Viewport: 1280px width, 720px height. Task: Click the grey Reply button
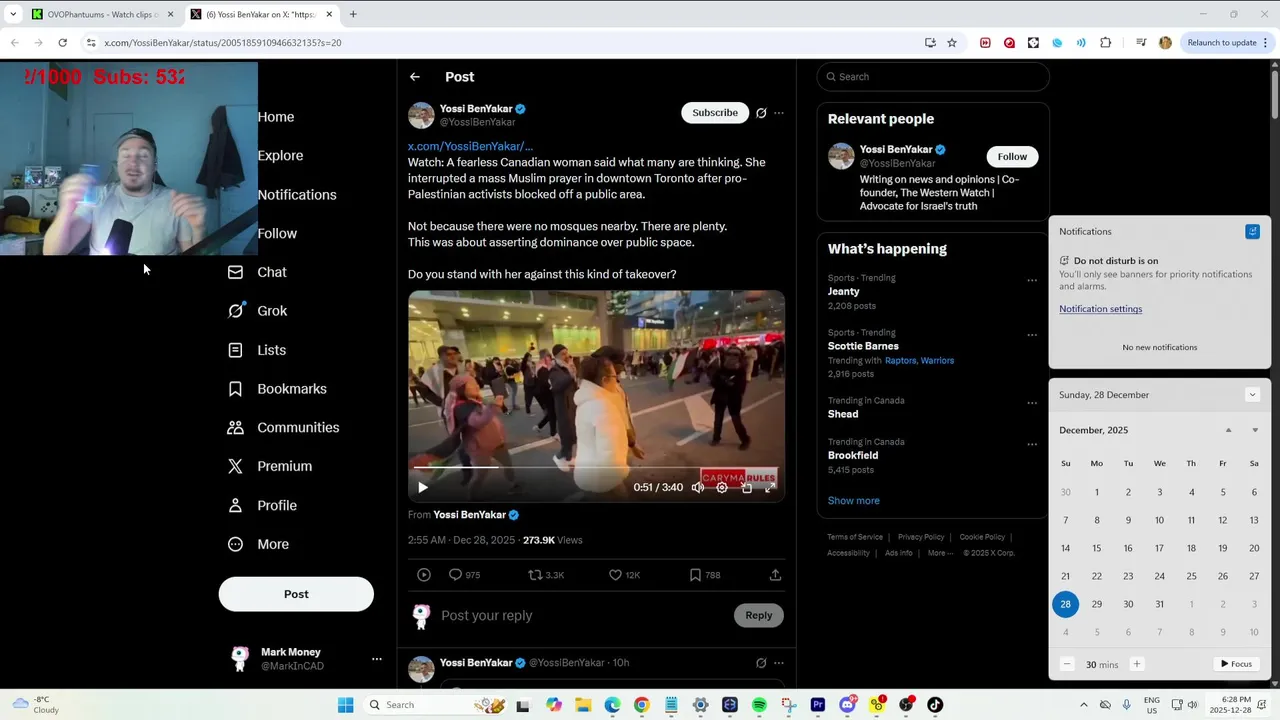(x=759, y=616)
